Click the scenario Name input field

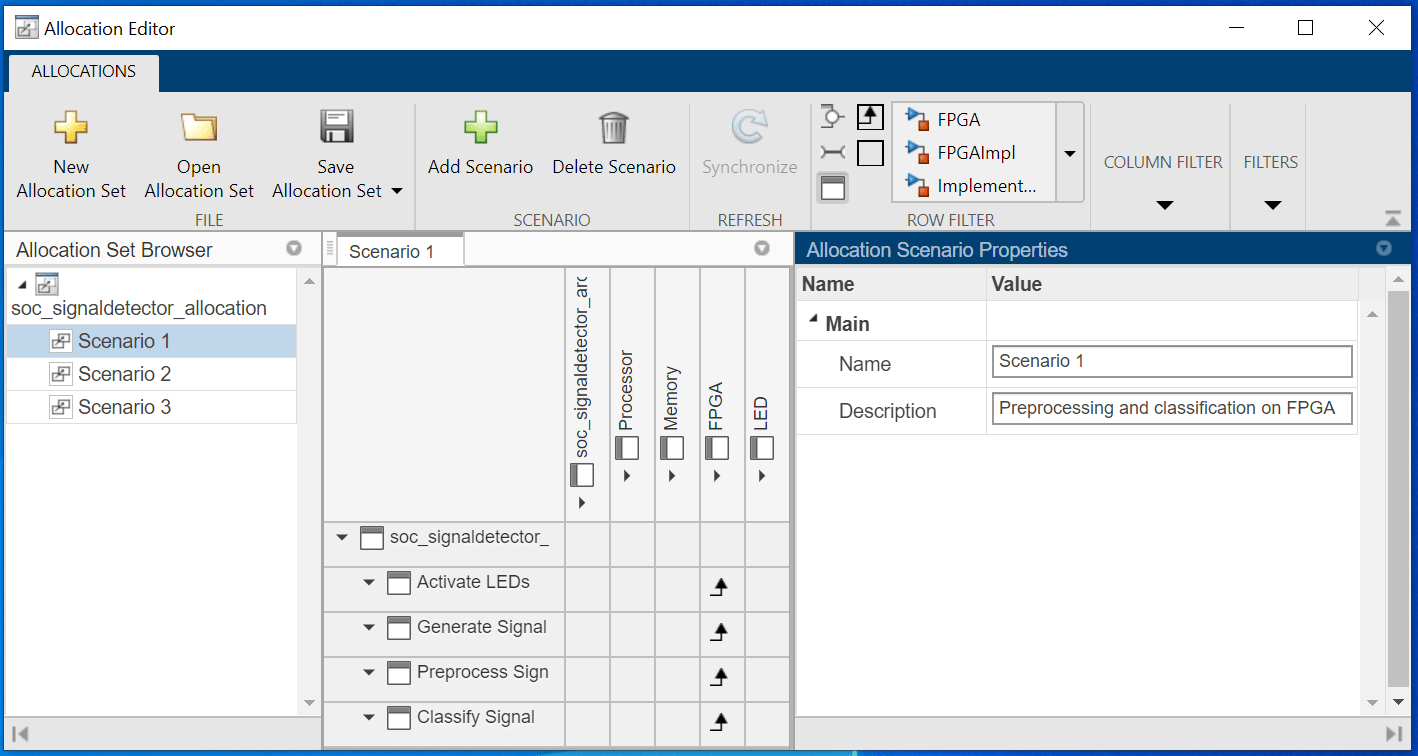(x=1172, y=361)
